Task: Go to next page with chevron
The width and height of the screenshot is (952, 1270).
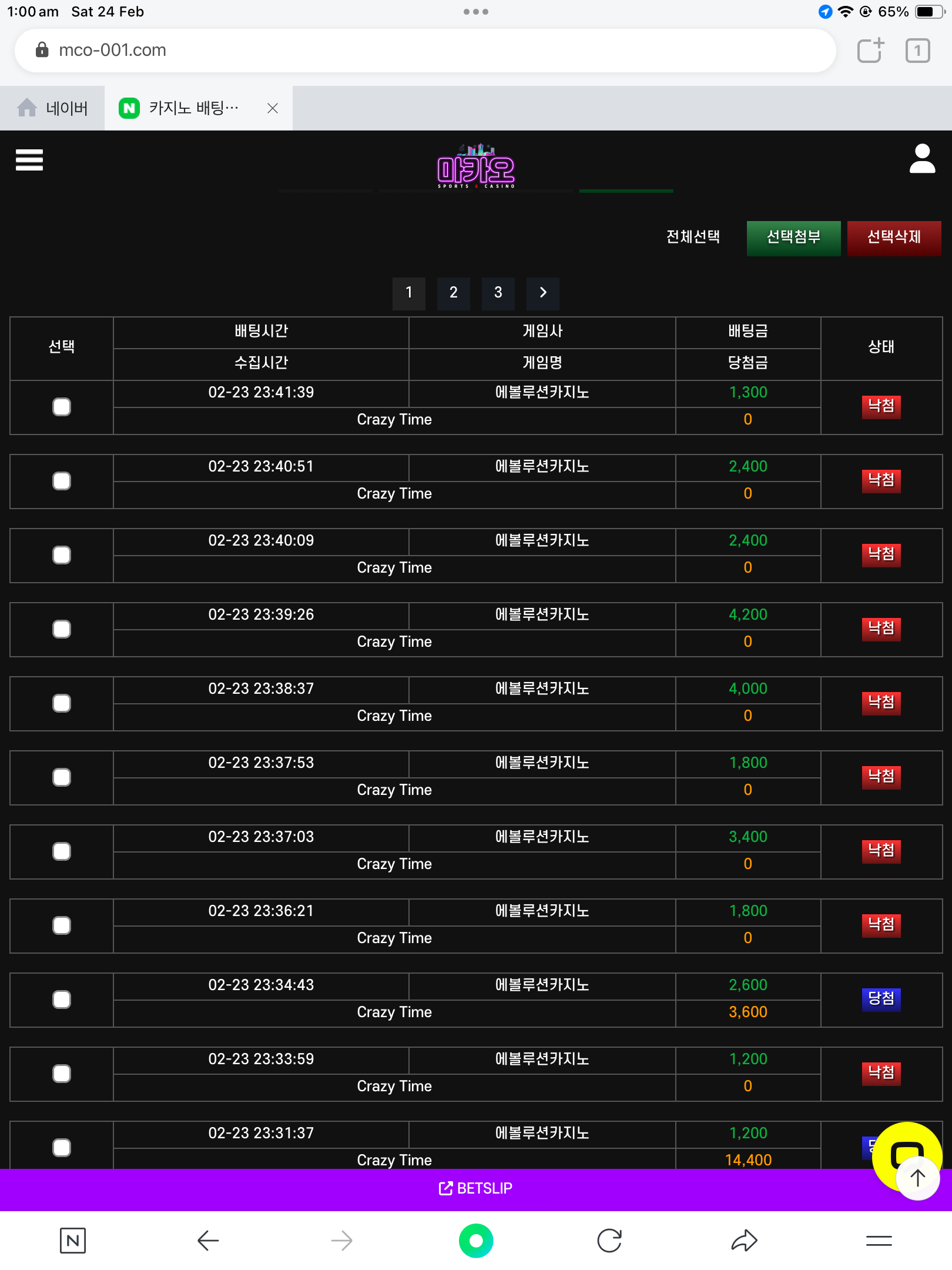Action: pyautogui.click(x=543, y=293)
